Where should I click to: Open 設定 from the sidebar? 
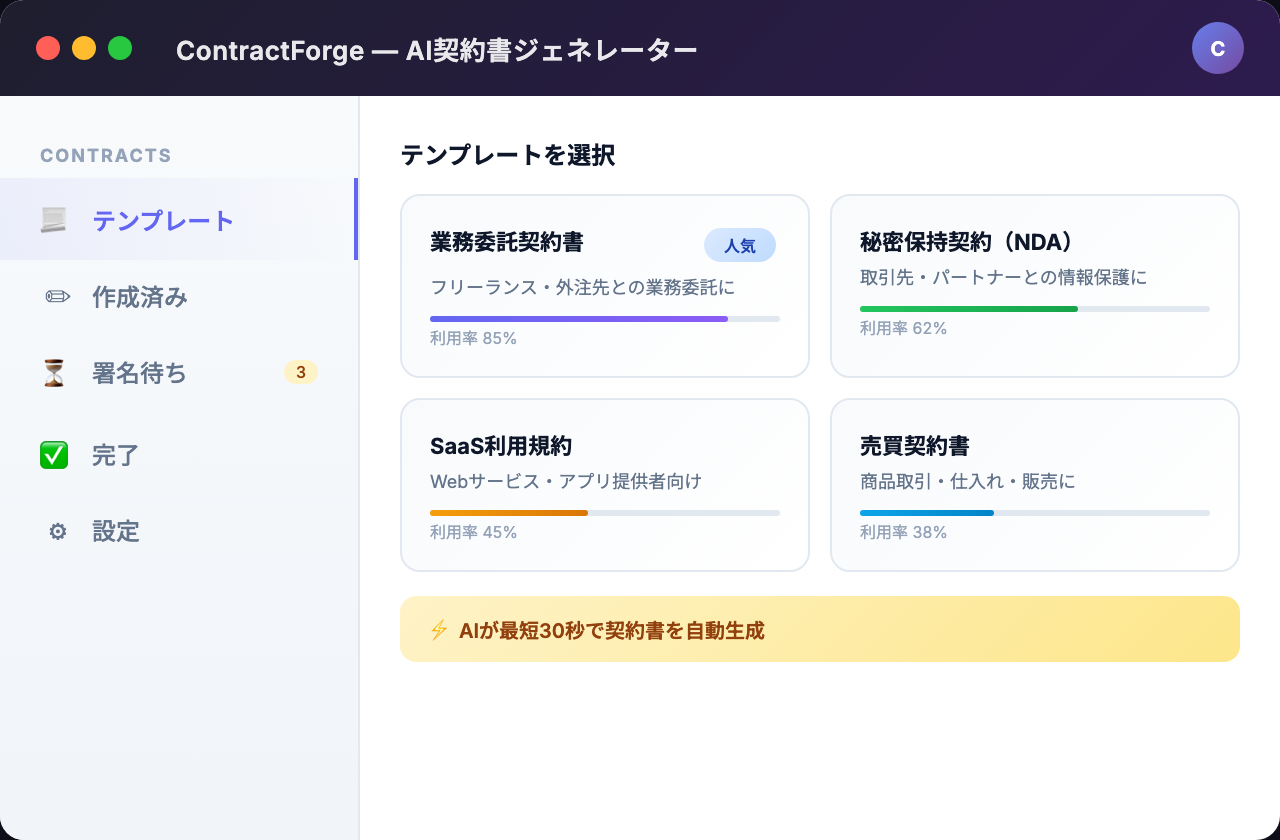pyautogui.click(x=115, y=532)
